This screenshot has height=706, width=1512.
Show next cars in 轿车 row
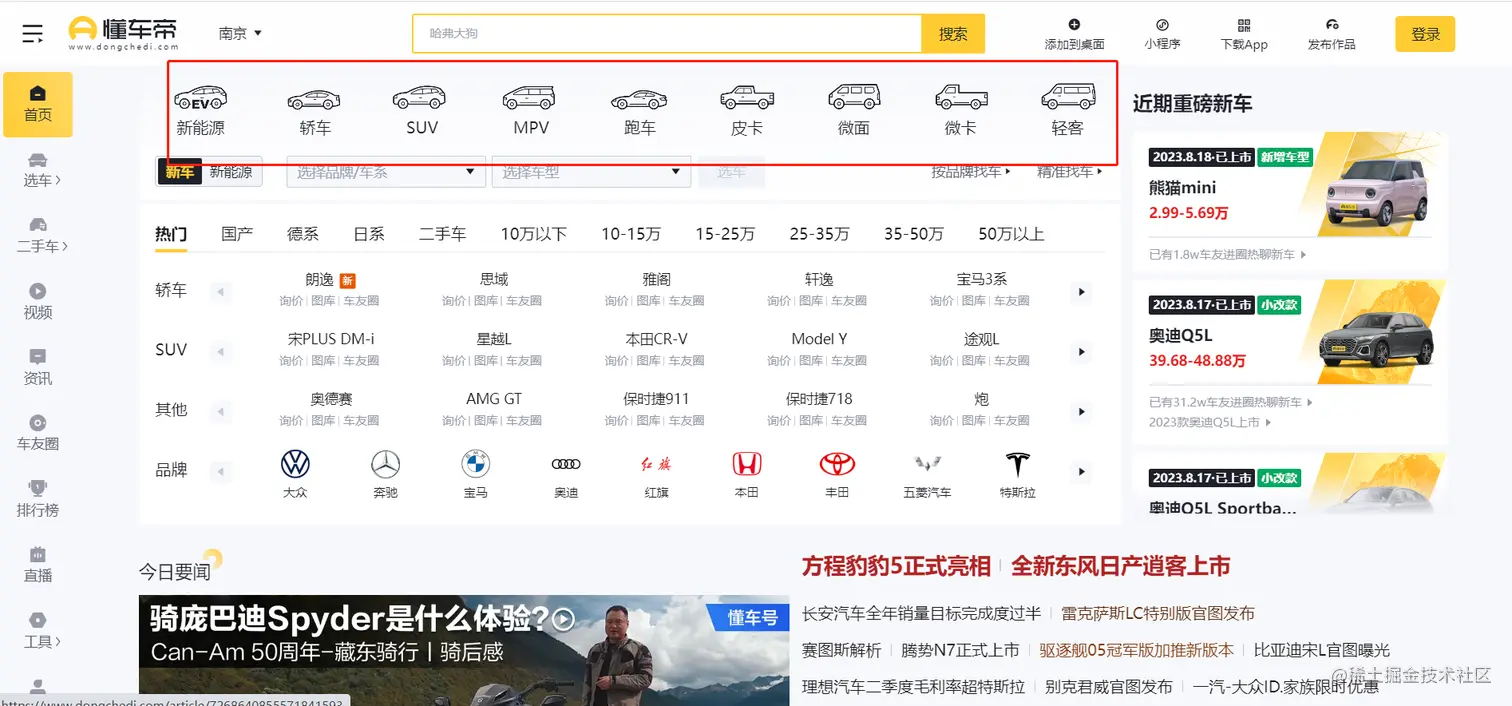pos(1080,292)
